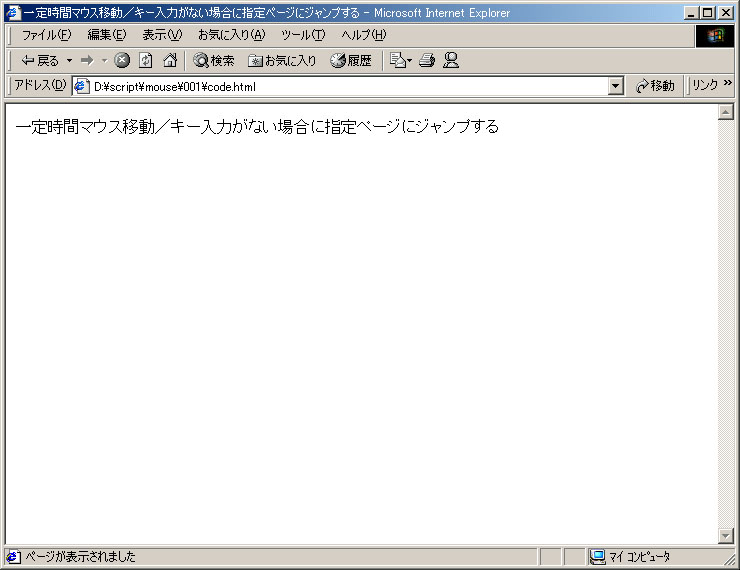740x570 pixels.
Task: Open the 編集(E) menu
Action: click(x=107, y=35)
